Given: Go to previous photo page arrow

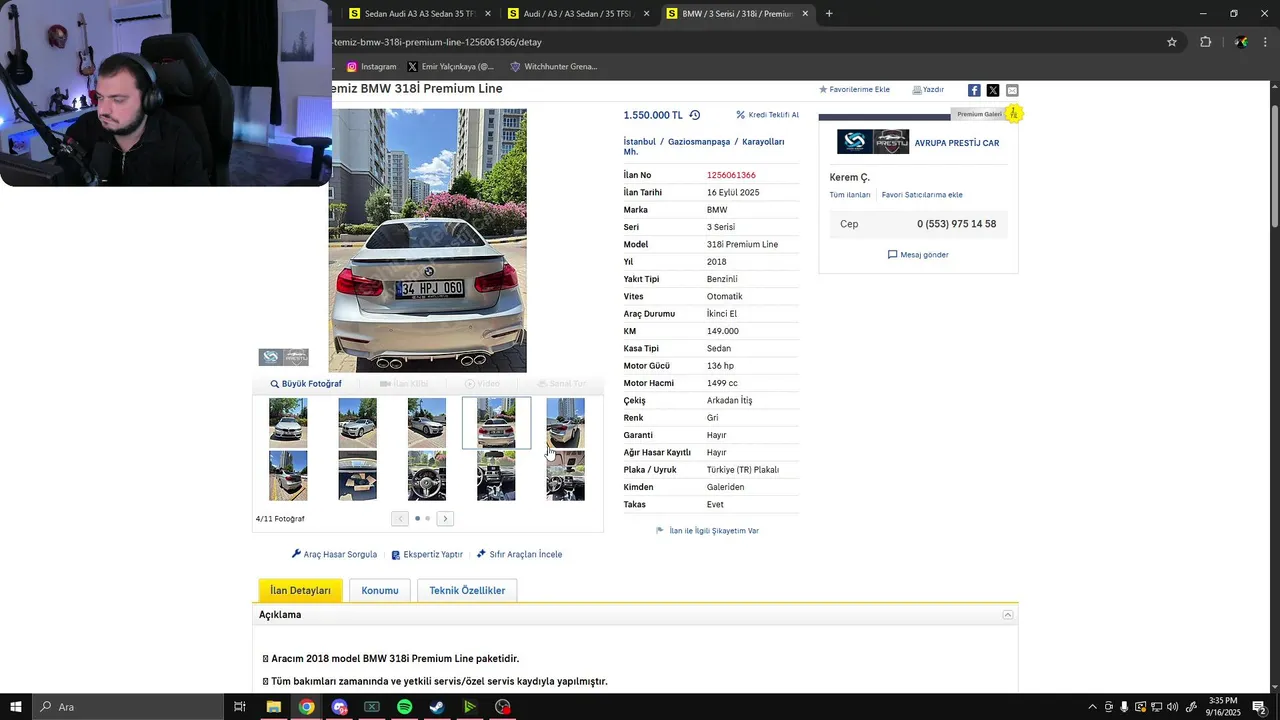Looking at the screenshot, I should [400, 518].
